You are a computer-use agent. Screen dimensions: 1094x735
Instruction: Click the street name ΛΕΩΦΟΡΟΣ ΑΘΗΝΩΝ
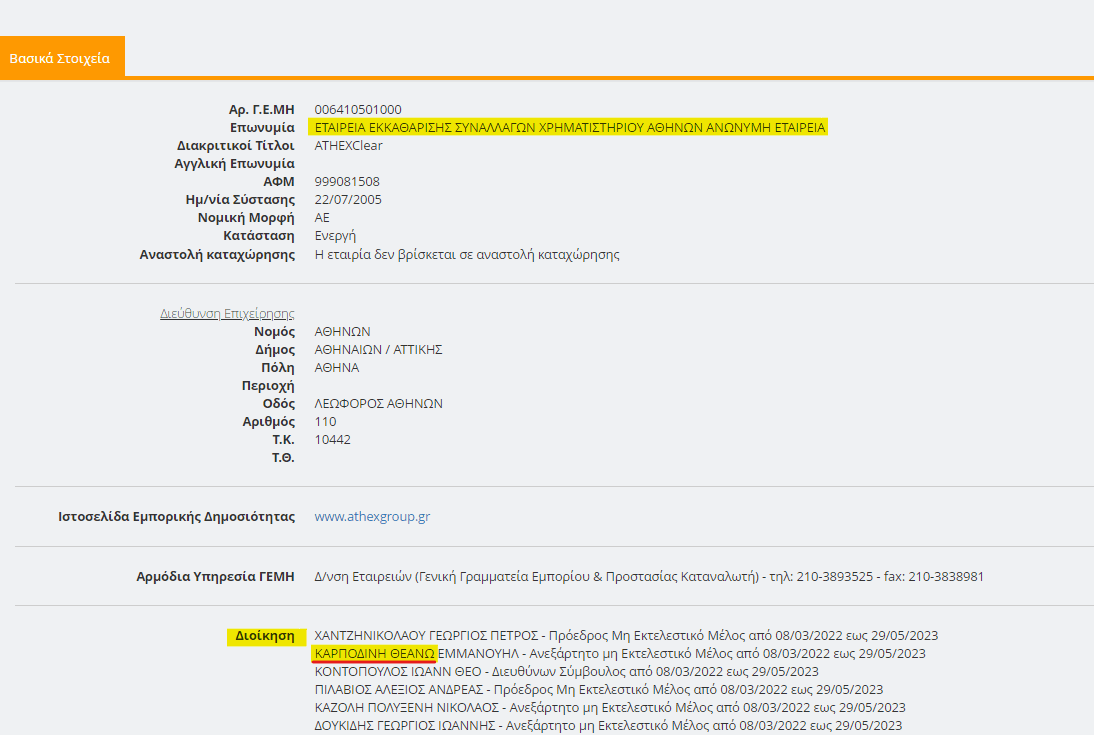pyautogui.click(x=378, y=403)
